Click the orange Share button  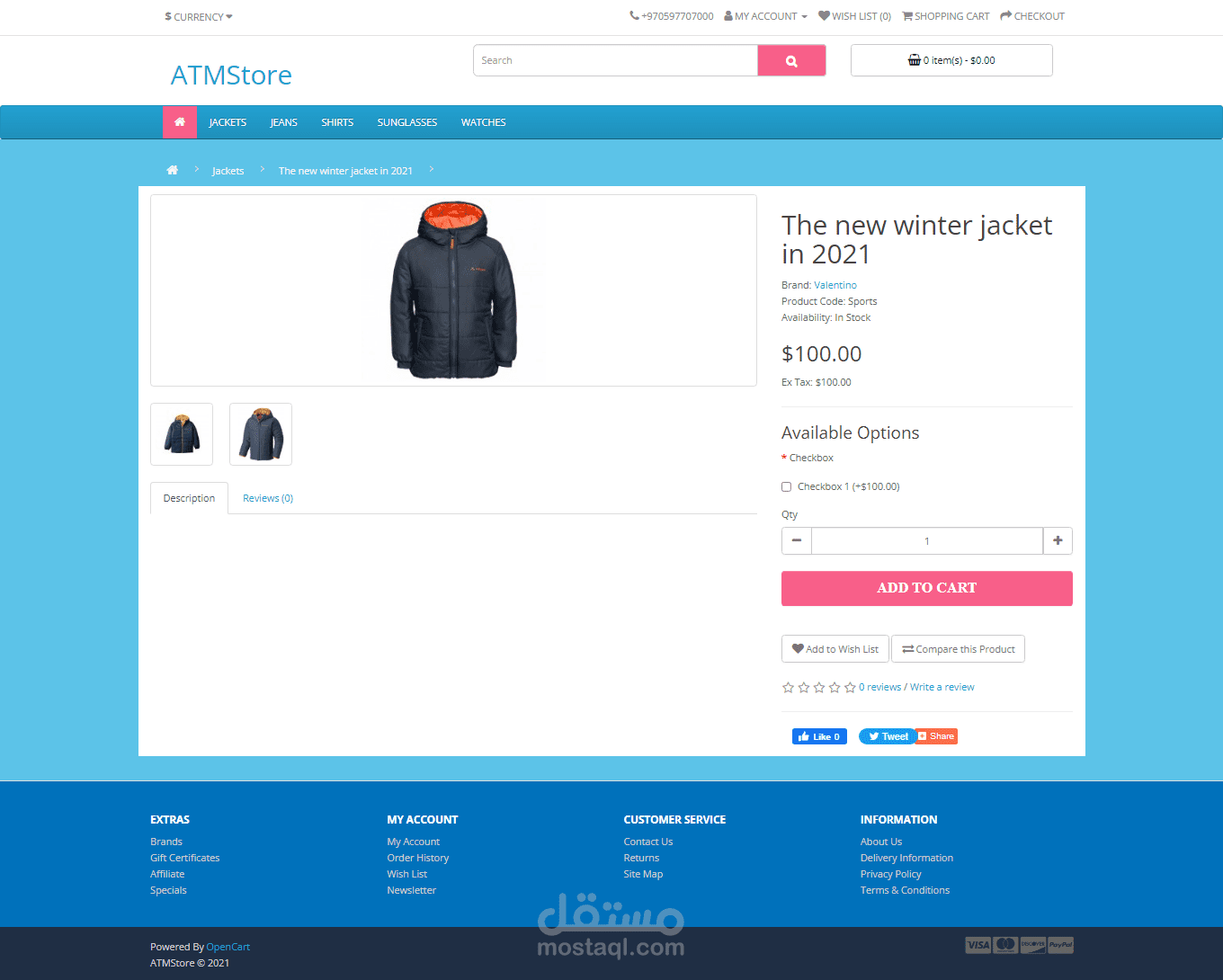(936, 736)
